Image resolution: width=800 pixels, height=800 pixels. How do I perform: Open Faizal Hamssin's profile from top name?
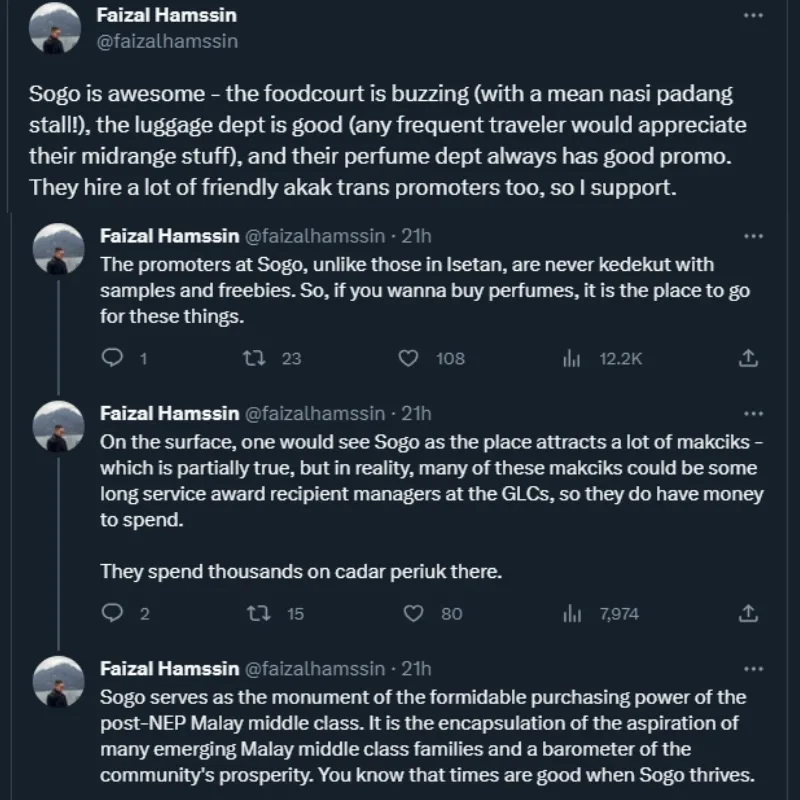pyautogui.click(x=166, y=17)
